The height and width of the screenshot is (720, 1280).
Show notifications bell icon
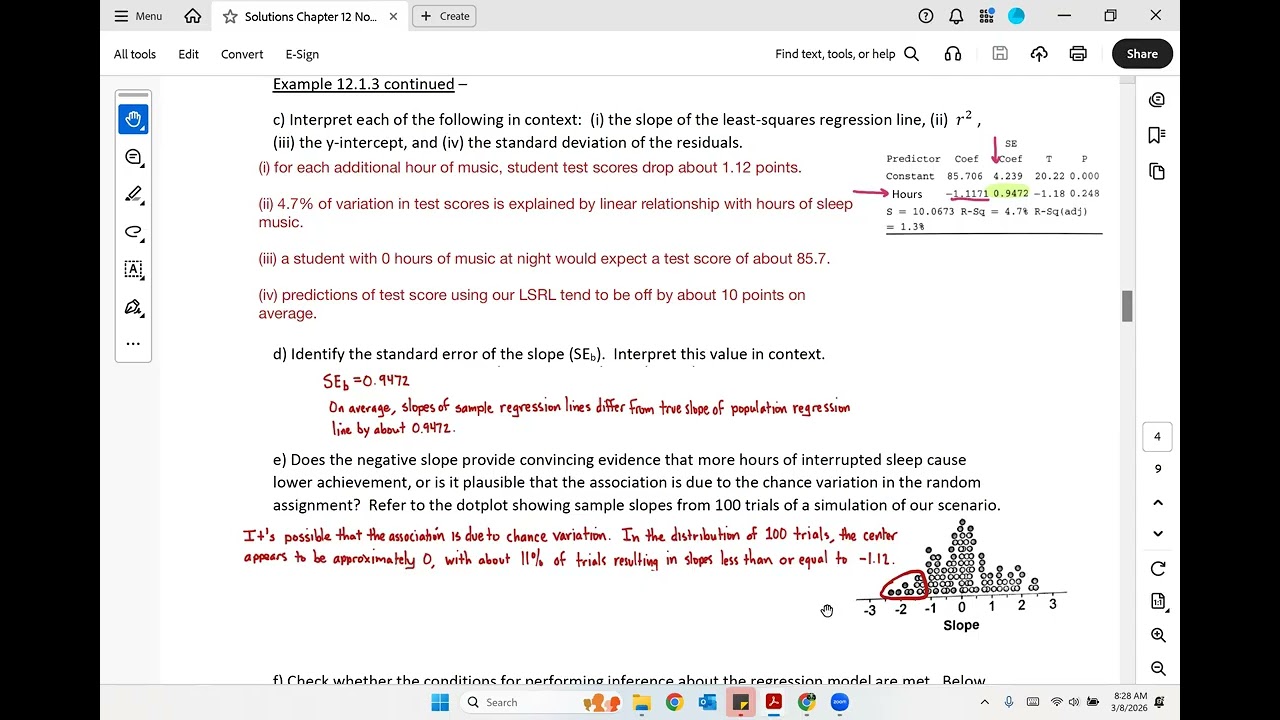pos(956,16)
